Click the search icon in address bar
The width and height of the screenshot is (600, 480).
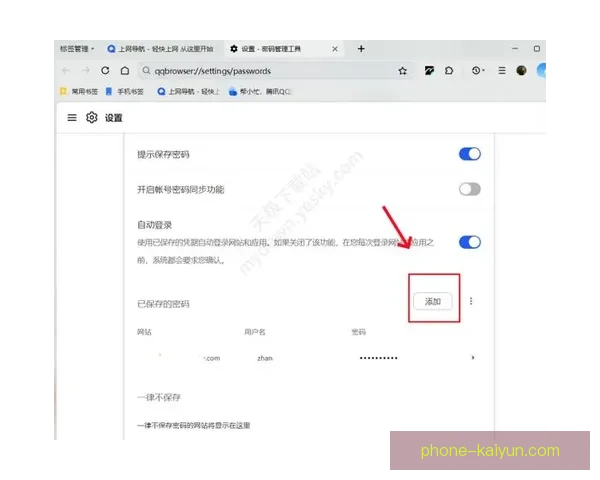(146, 71)
